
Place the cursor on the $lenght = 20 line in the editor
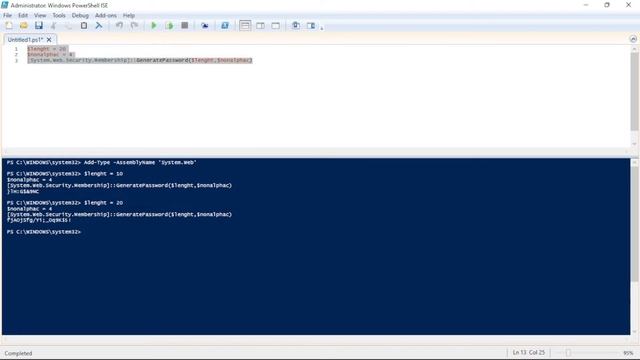(47, 49)
